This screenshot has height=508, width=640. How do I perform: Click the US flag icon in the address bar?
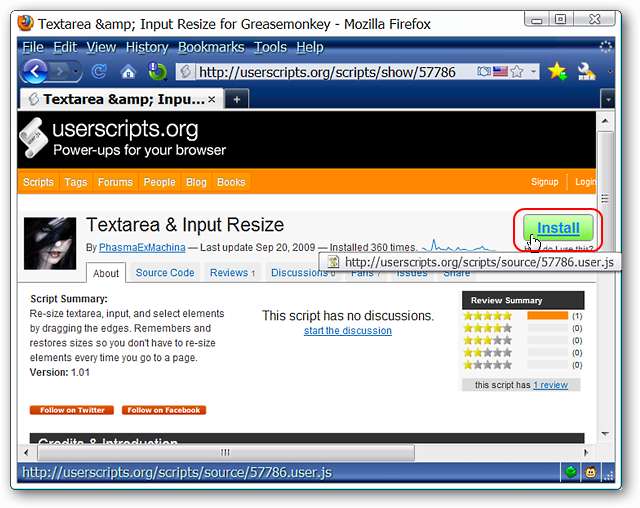tap(500, 72)
